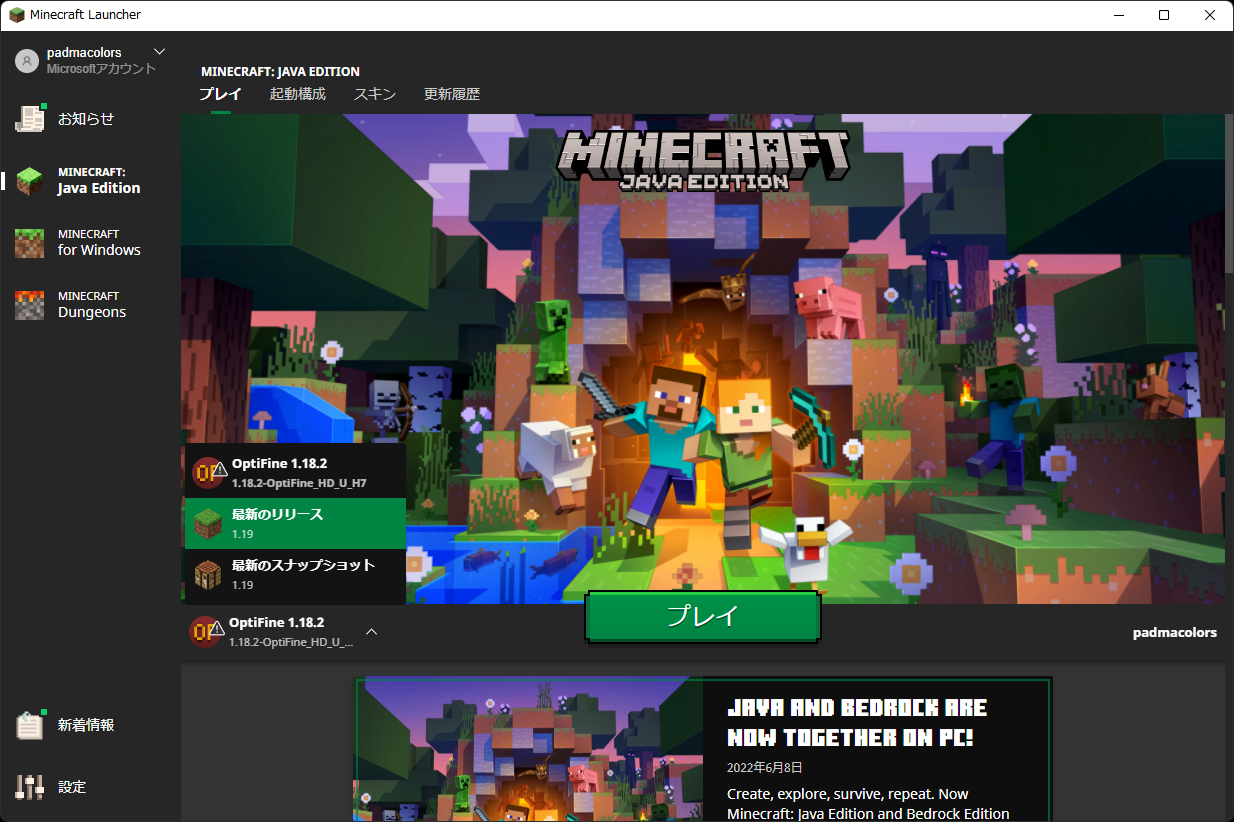
Task: Click padmacolors username beside play button
Action: coord(1175,632)
